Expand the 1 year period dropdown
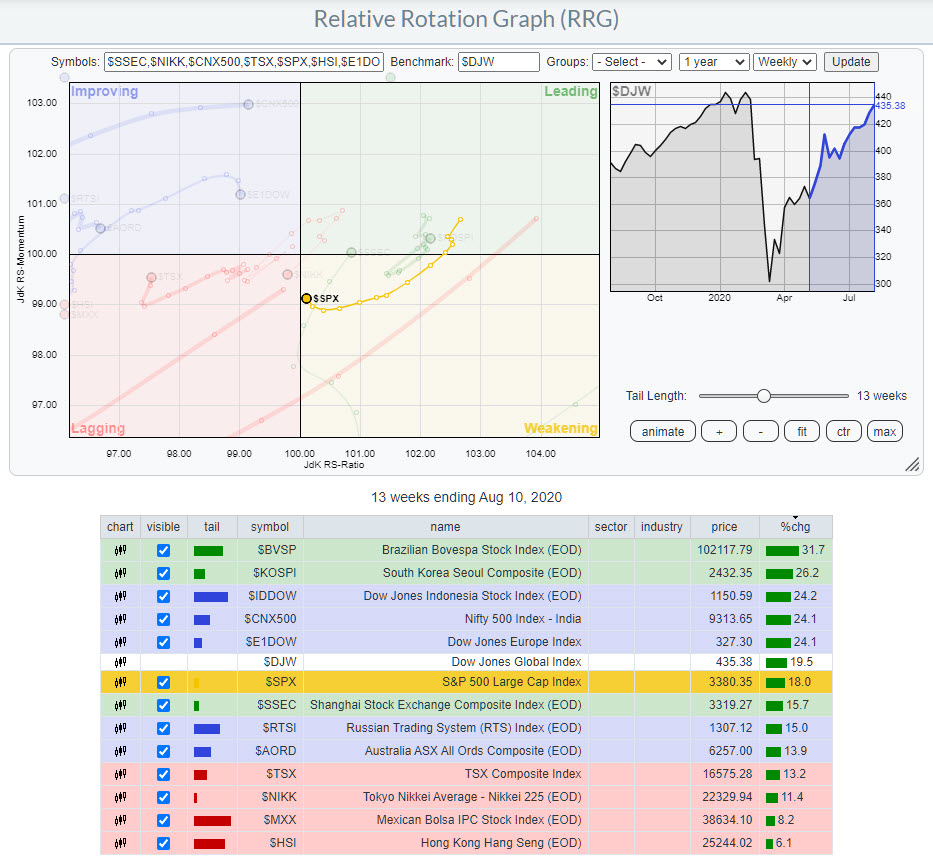Viewport: 933px width, 865px height. pos(713,61)
